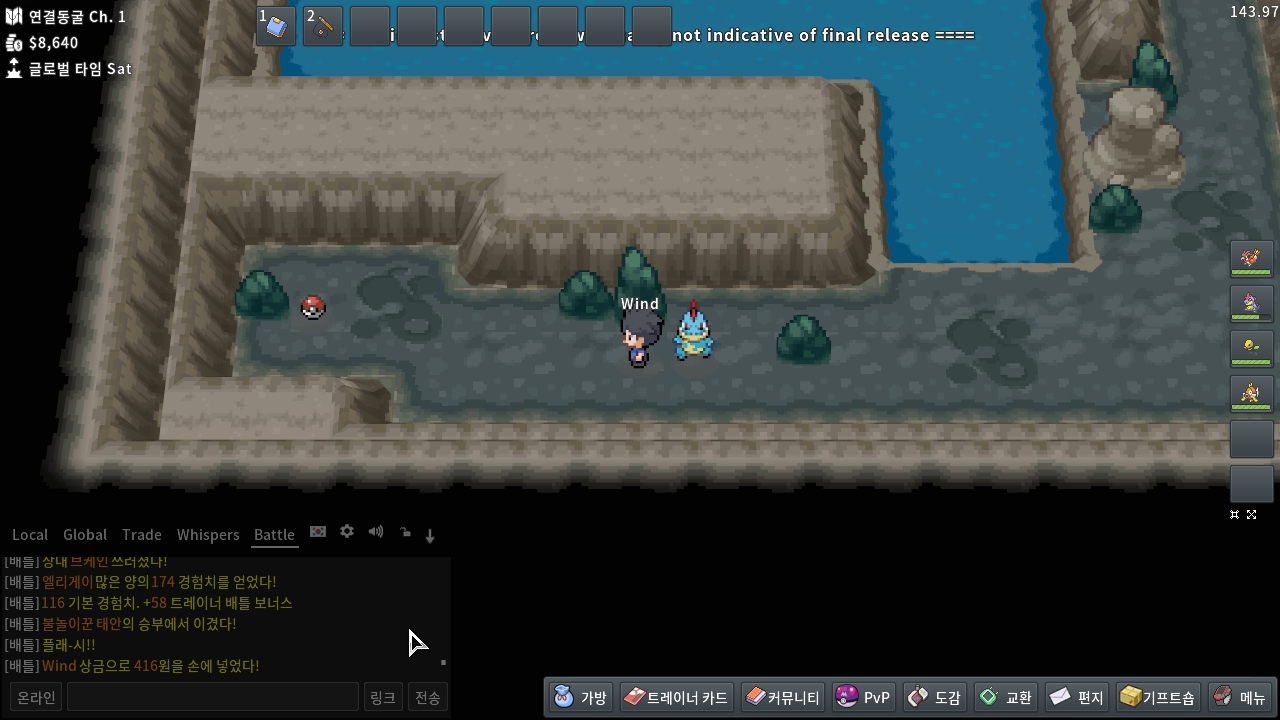Open the 가방 (bag) menu
1280x720 pixels.
(580, 697)
